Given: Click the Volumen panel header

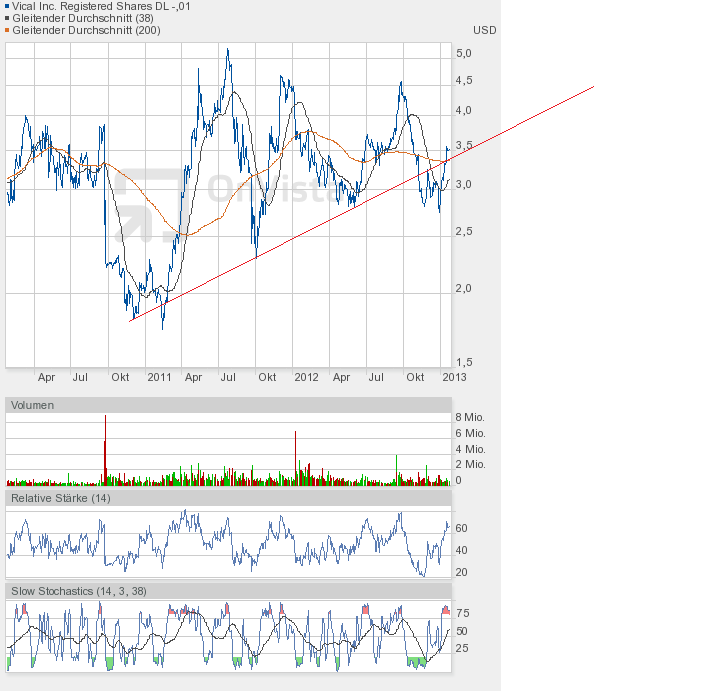Looking at the screenshot, I should tap(228, 405).
